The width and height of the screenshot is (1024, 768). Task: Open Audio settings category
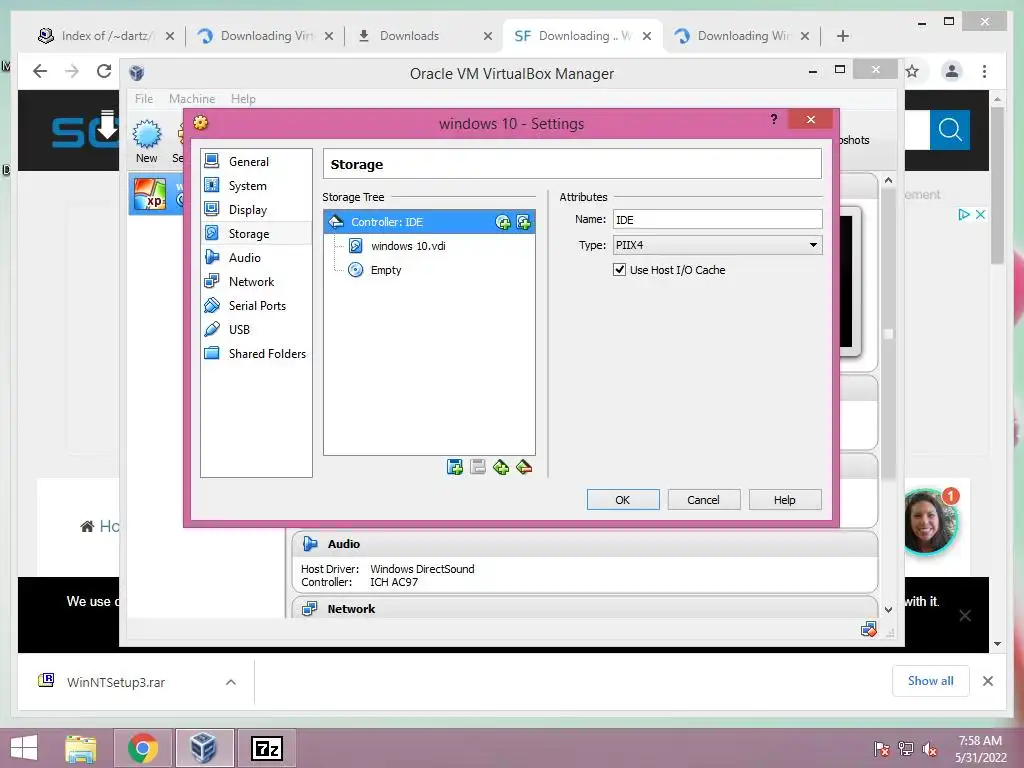[256, 258]
